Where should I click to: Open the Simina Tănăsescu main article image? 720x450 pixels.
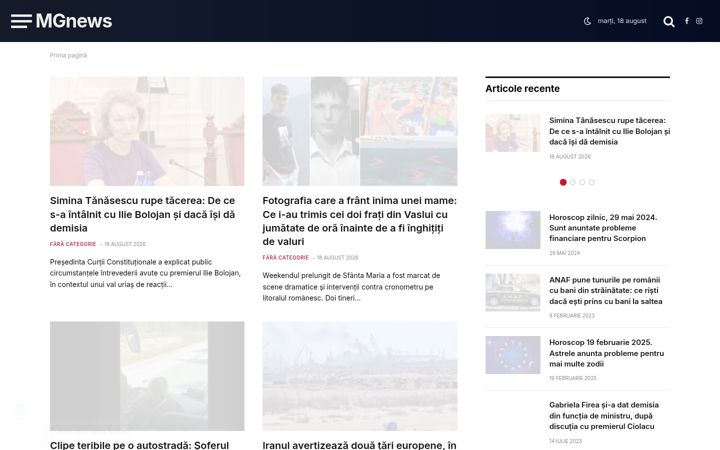pyautogui.click(x=147, y=131)
